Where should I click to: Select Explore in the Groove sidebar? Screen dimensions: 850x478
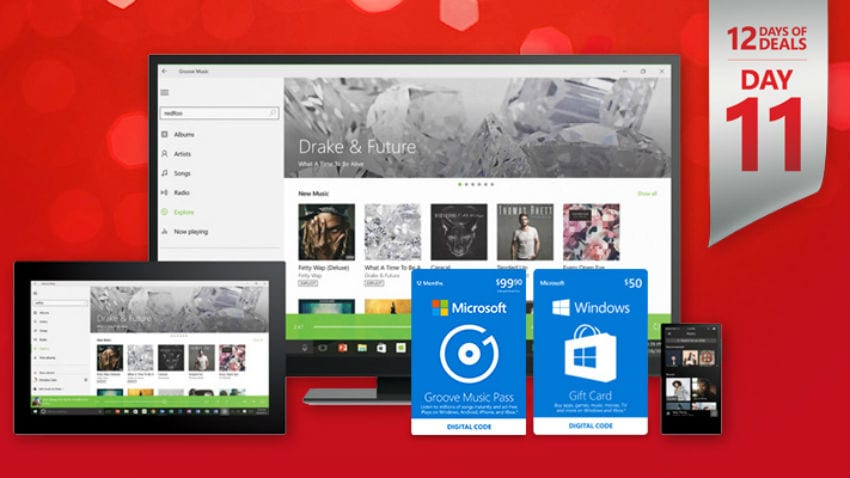point(184,212)
